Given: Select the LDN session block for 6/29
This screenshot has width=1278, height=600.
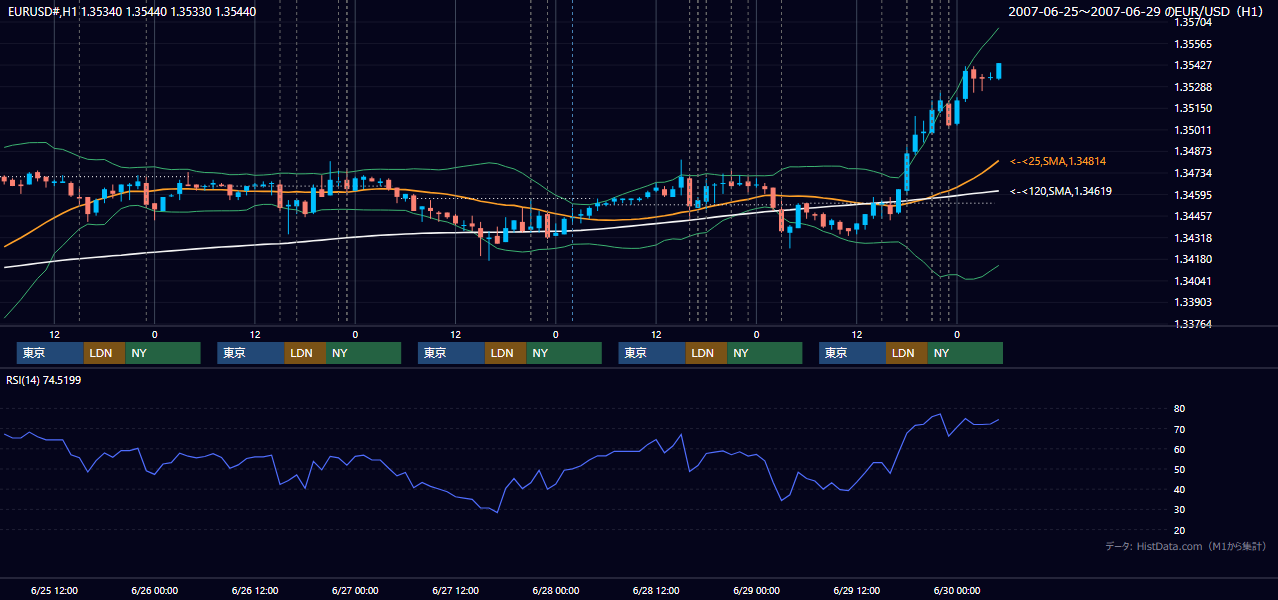Looking at the screenshot, I should pyautogui.click(x=906, y=353).
